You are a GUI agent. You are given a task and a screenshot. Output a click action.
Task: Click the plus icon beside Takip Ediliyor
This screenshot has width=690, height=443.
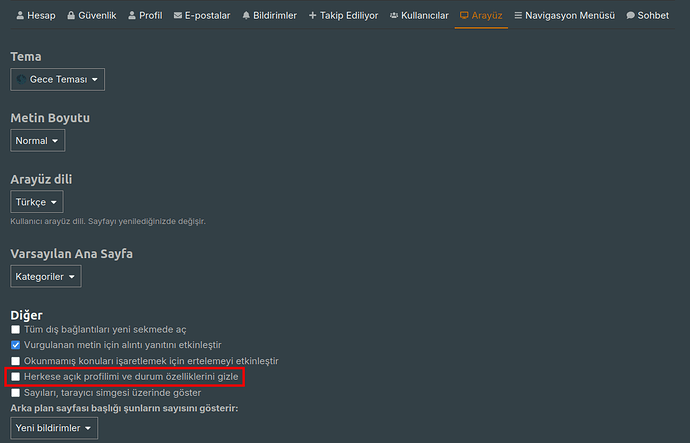313,16
